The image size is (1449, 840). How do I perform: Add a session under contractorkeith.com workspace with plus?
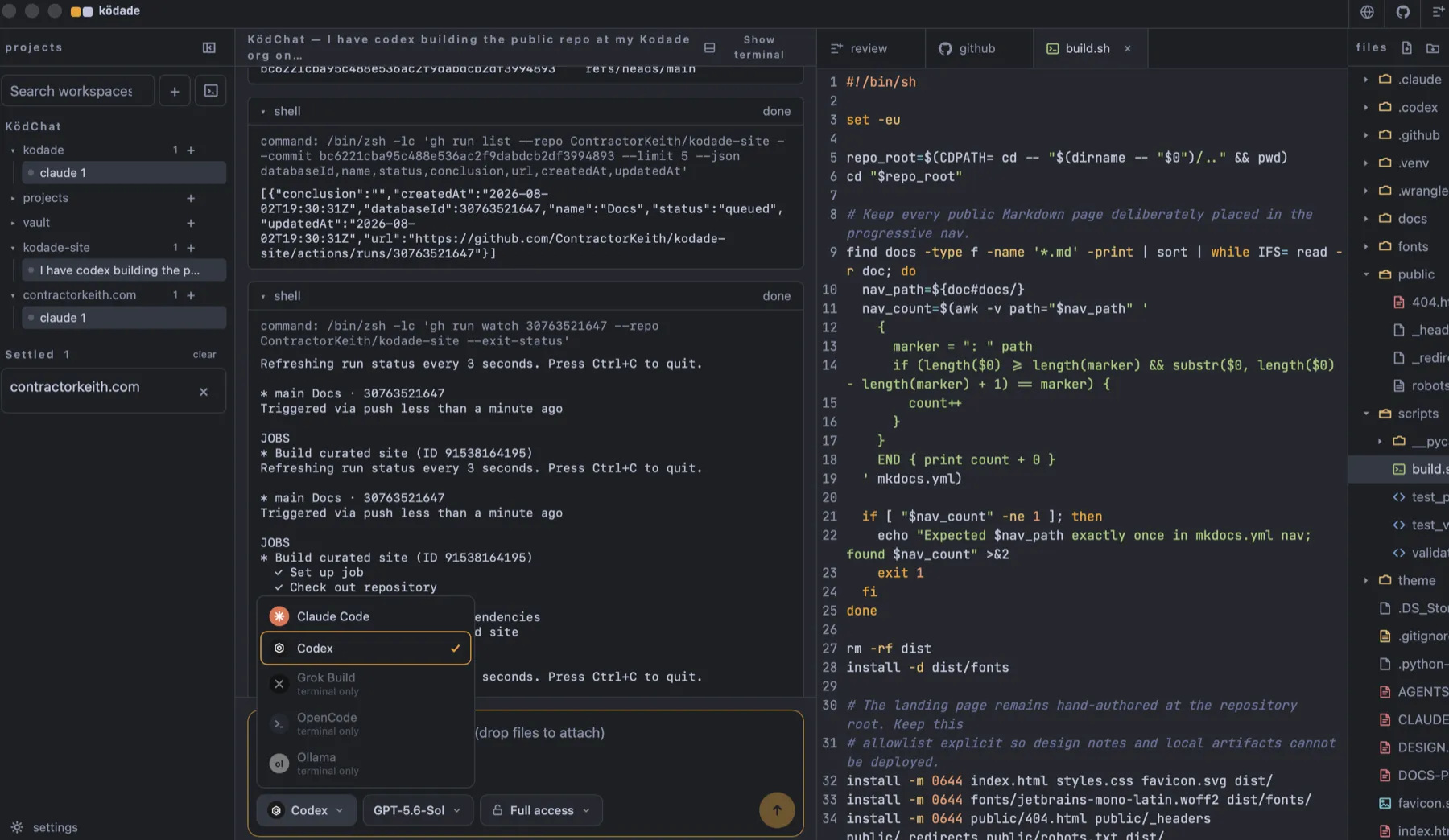(191, 295)
